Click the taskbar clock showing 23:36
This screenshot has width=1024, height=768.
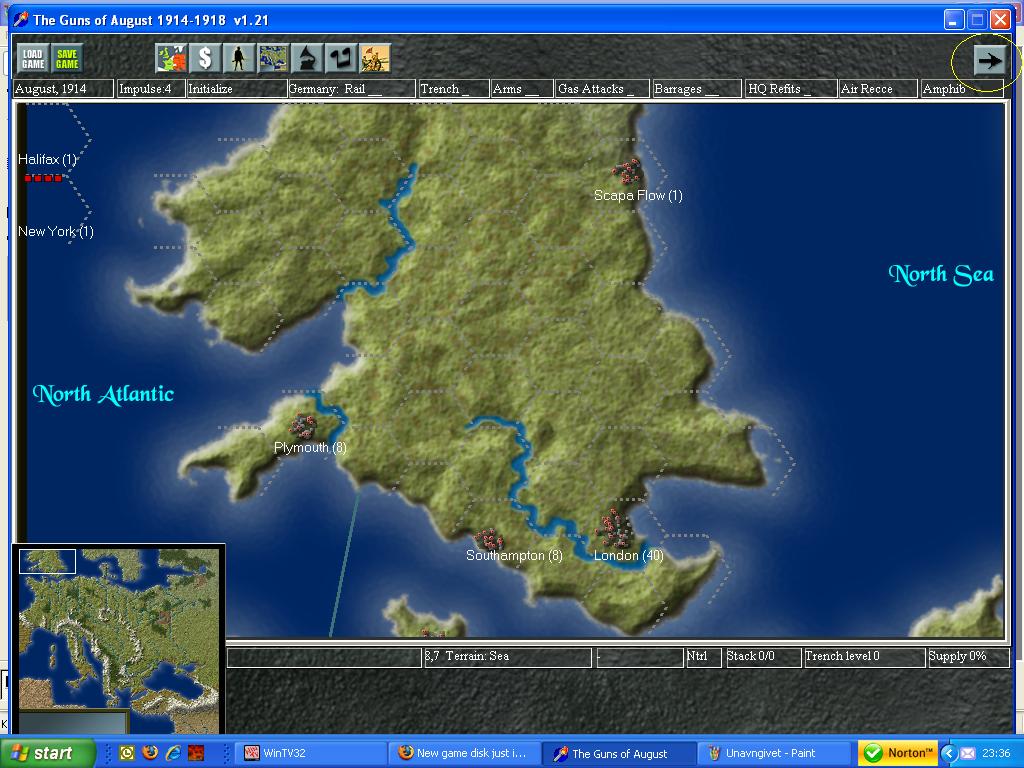coord(996,753)
